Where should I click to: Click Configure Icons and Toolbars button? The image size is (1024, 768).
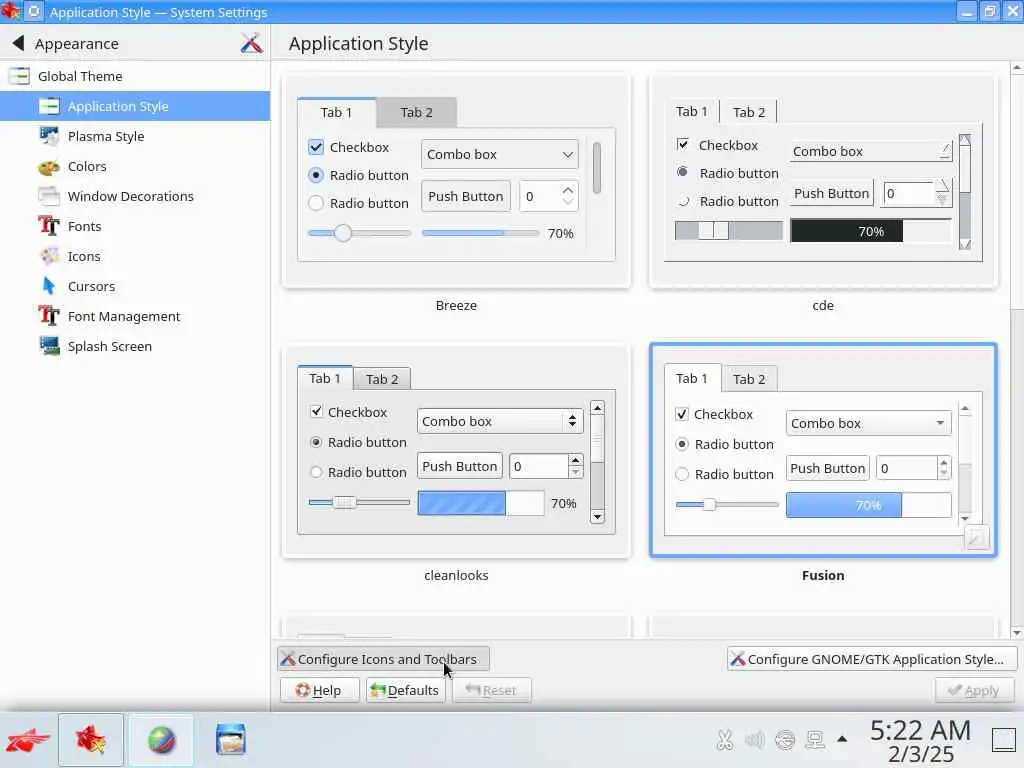(383, 659)
